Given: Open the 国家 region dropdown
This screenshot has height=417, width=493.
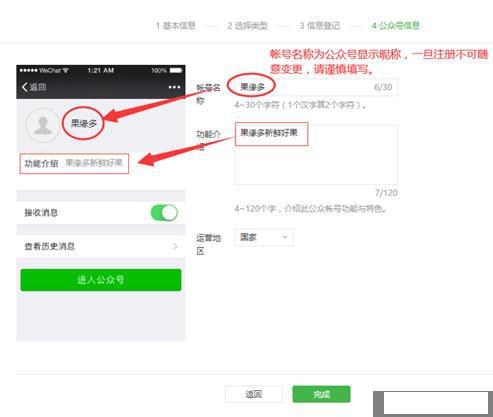Looking at the screenshot, I should [x=264, y=237].
